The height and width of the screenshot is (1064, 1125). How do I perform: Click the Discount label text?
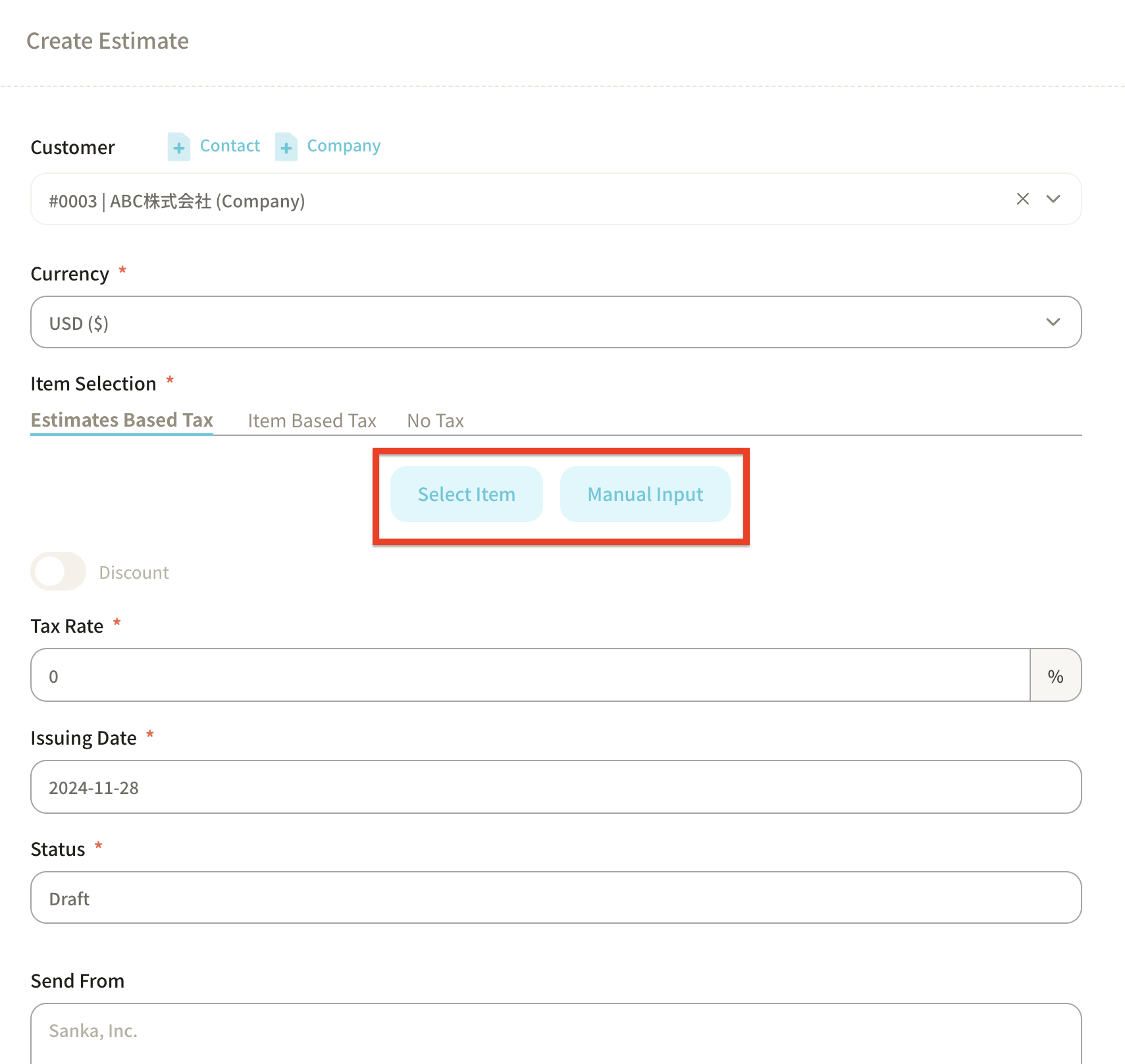click(134, 572)
